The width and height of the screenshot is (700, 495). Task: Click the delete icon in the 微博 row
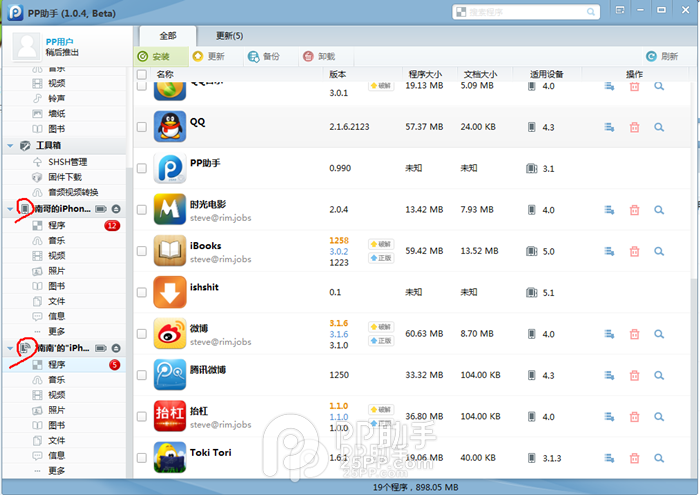pos(634,334)
